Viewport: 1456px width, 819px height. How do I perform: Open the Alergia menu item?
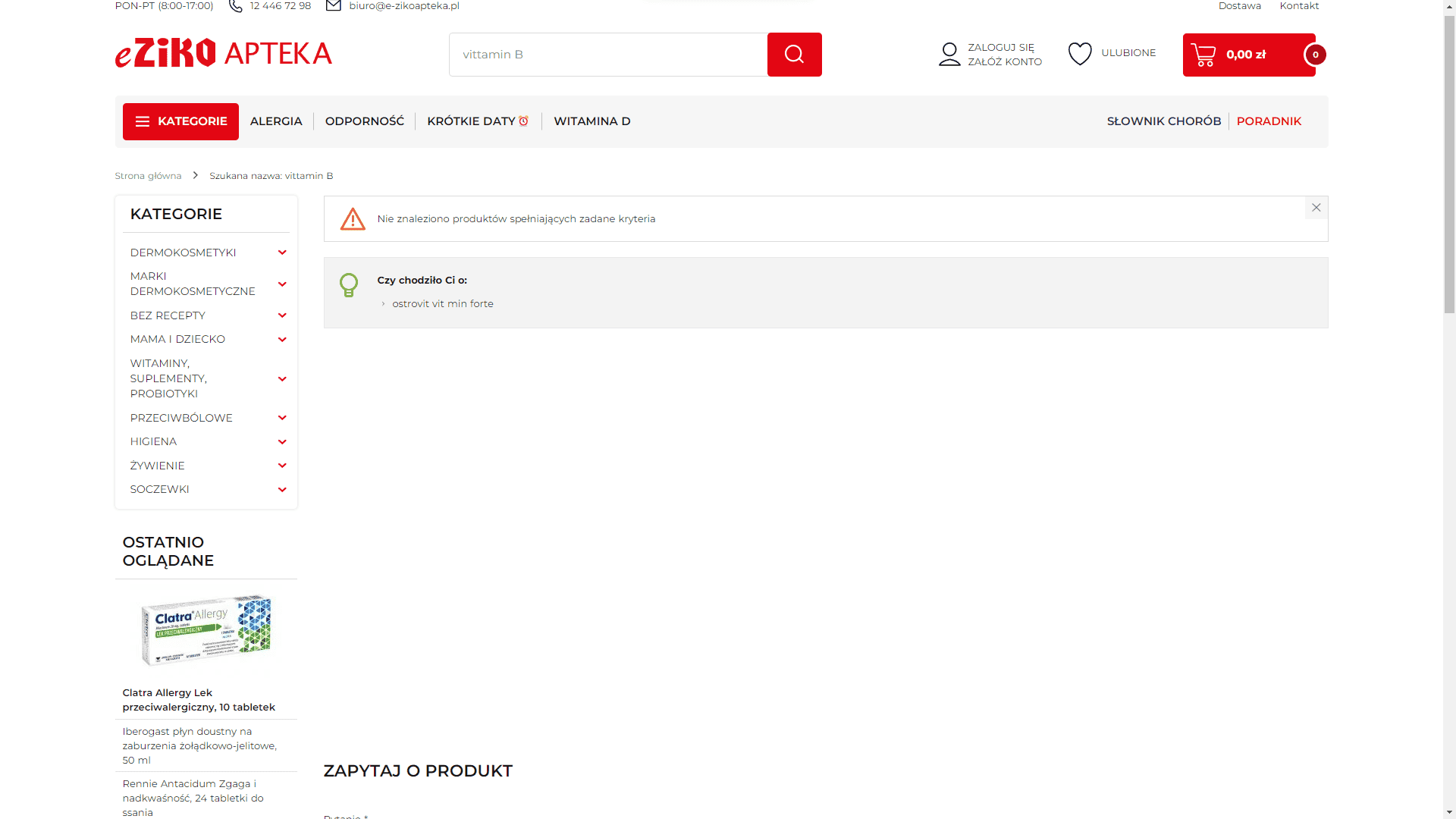tap(276, 121)
